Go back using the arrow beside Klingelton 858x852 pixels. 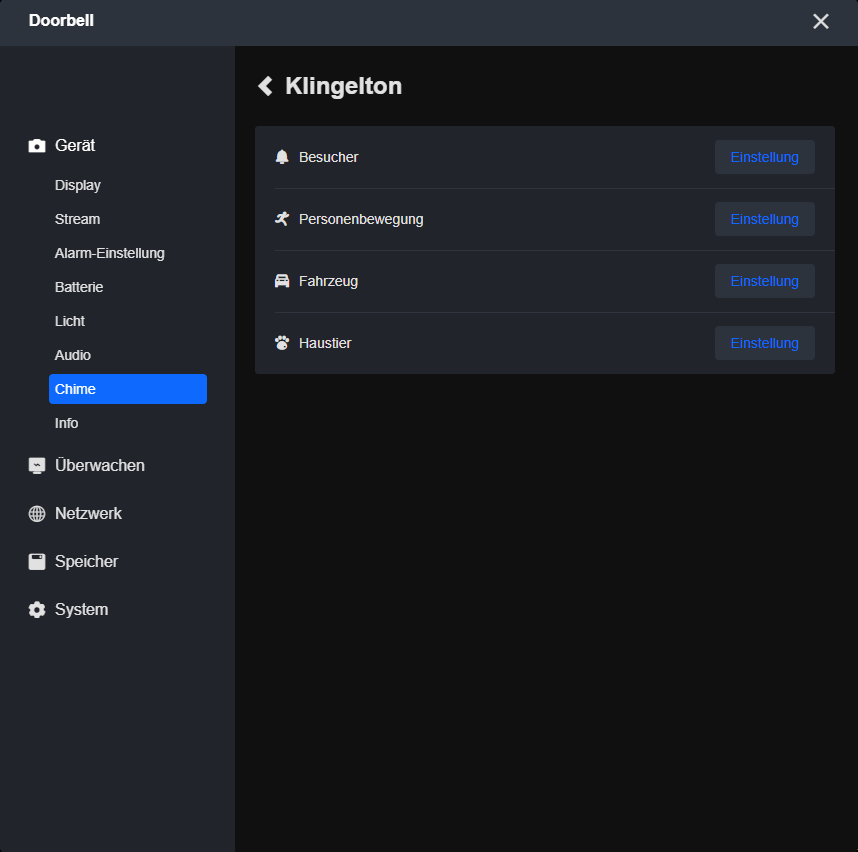pyautogui.click(x=265, y=86)
